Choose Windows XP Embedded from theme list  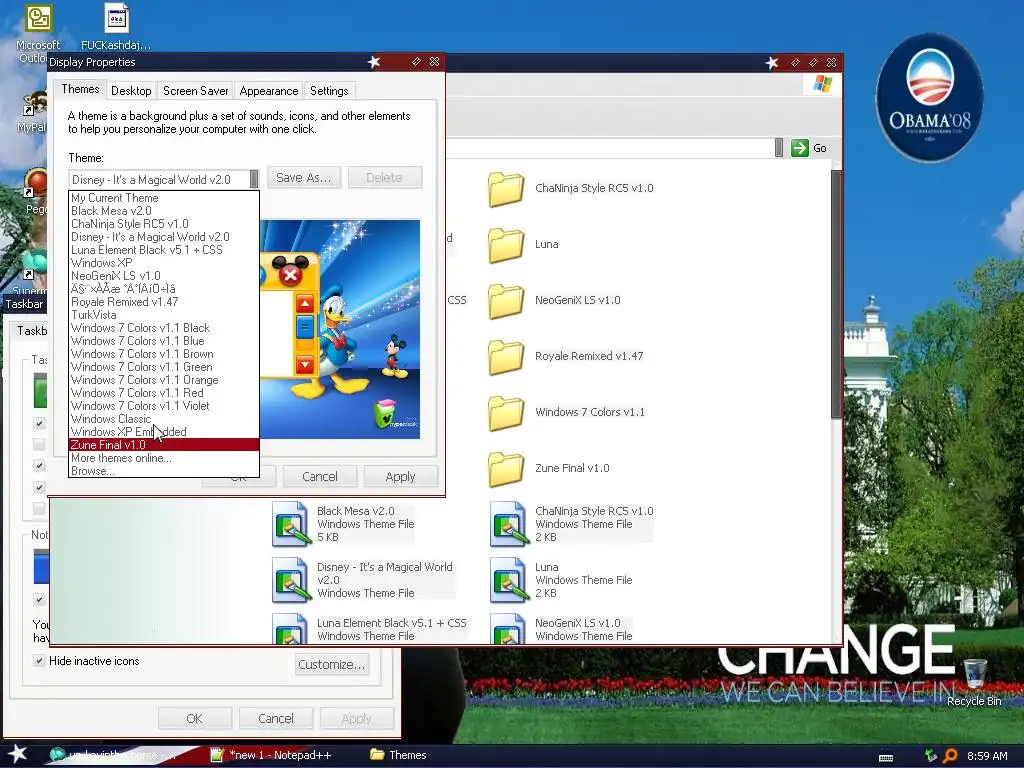[x=164, y=432]
